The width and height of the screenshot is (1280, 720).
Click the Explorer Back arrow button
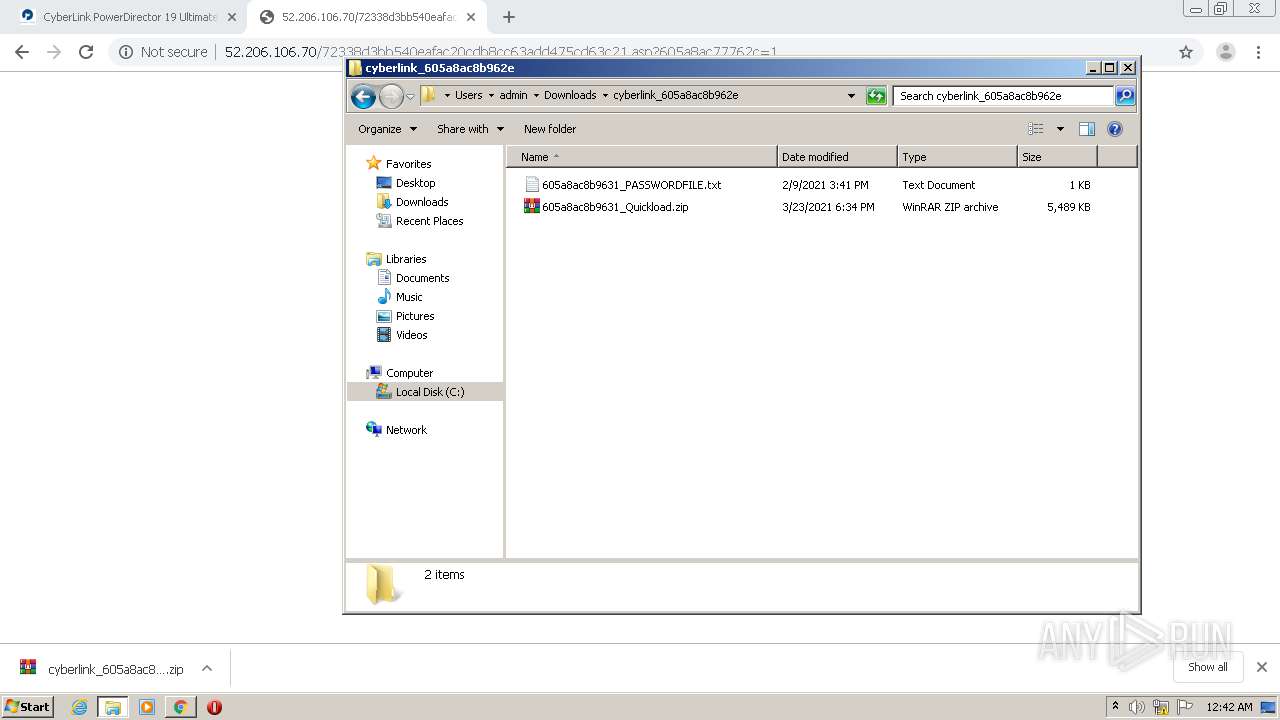tap(363, 96)
